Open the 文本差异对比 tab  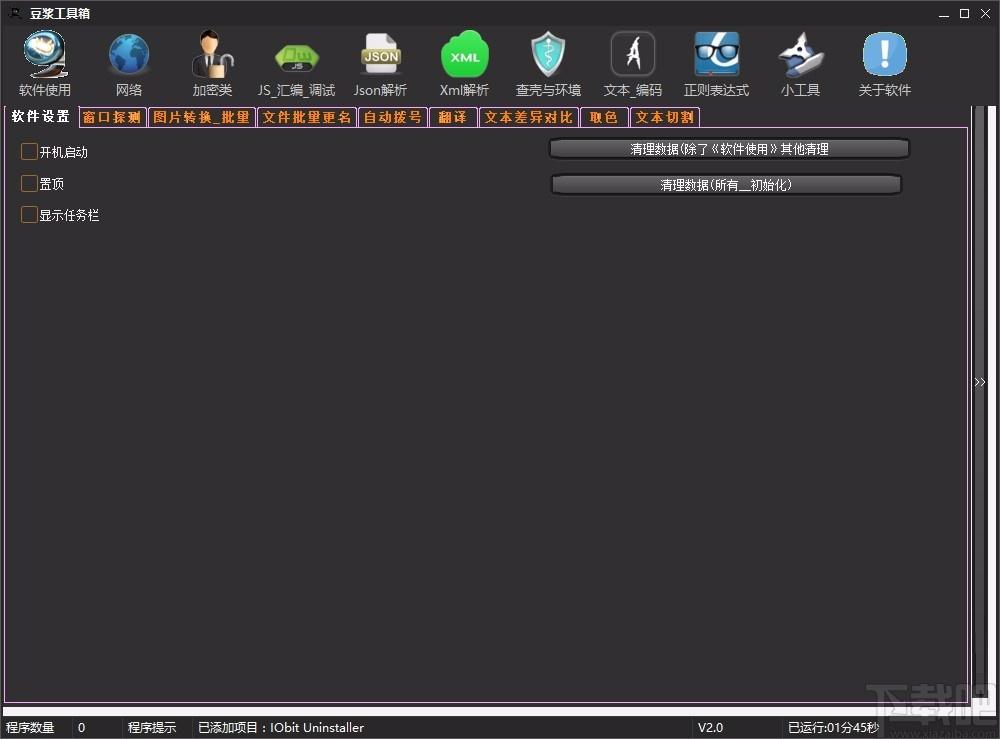[x=529, y=117]
